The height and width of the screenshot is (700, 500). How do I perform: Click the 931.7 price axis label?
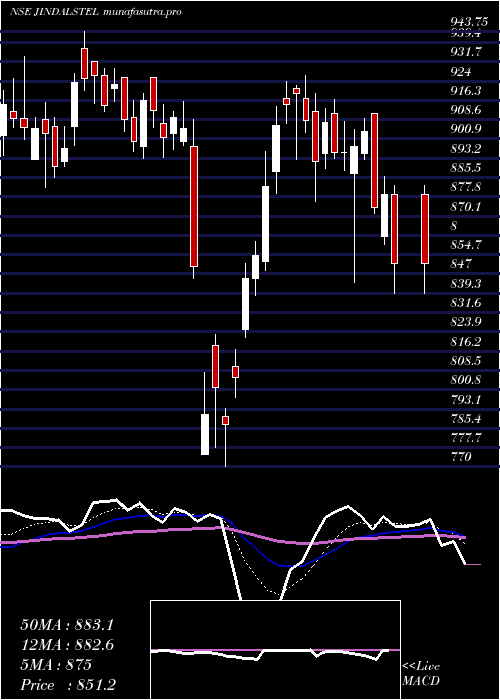click(x=467, y=52)
